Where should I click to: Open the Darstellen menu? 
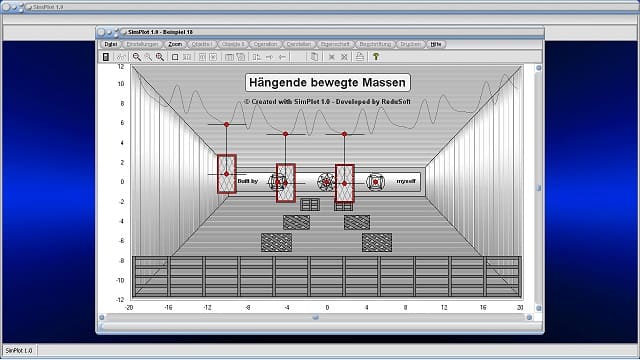click(x=299, y=44)
